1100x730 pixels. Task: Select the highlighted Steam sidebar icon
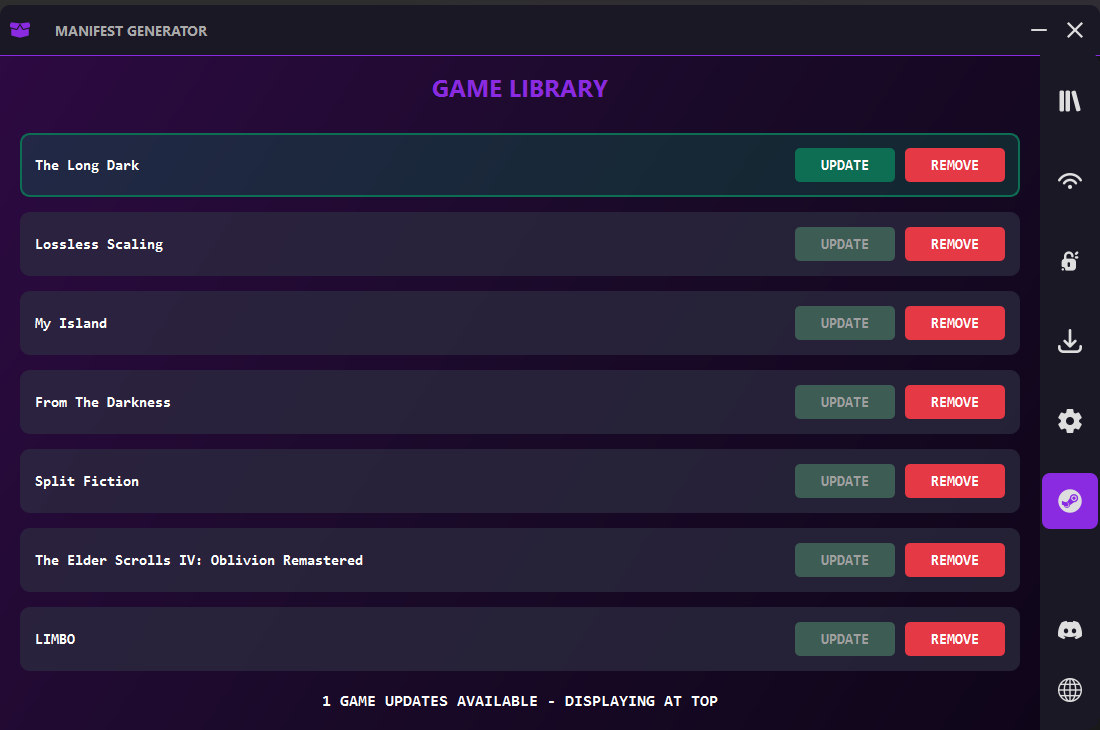(1069, 501)
